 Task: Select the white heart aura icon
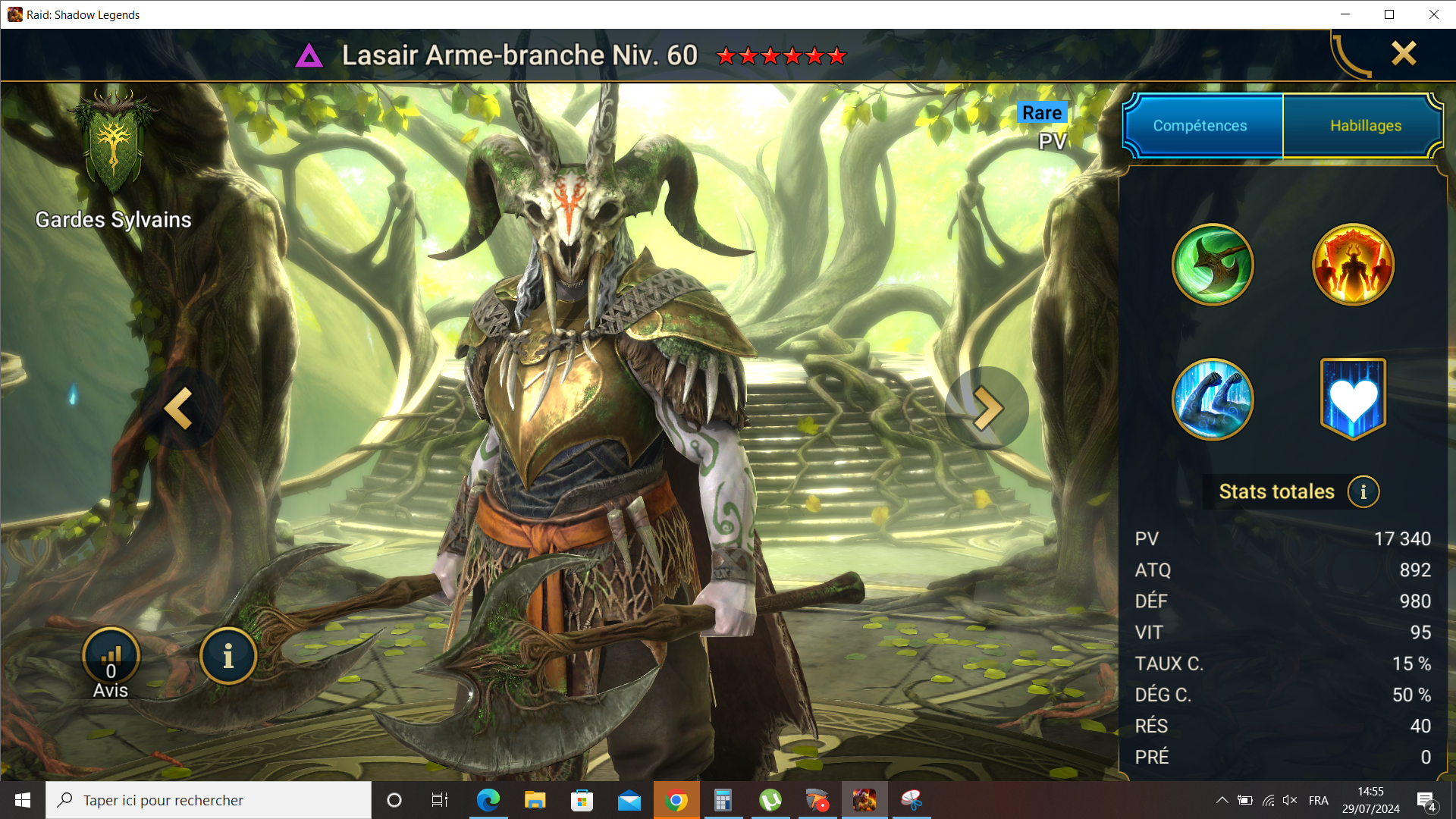[1353, 399]
